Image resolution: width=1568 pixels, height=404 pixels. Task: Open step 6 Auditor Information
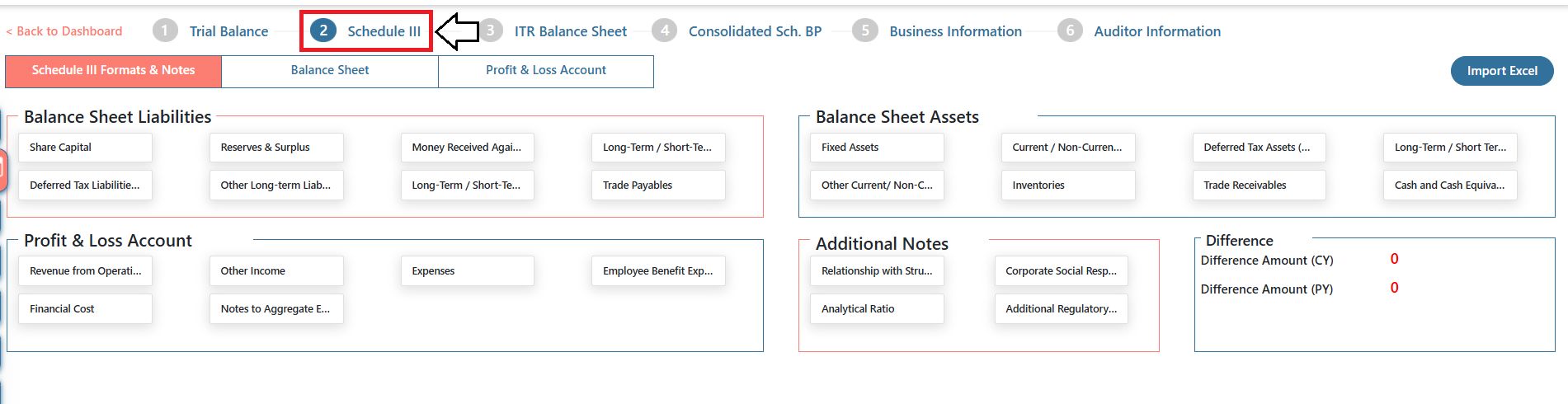coord(1157,31)
